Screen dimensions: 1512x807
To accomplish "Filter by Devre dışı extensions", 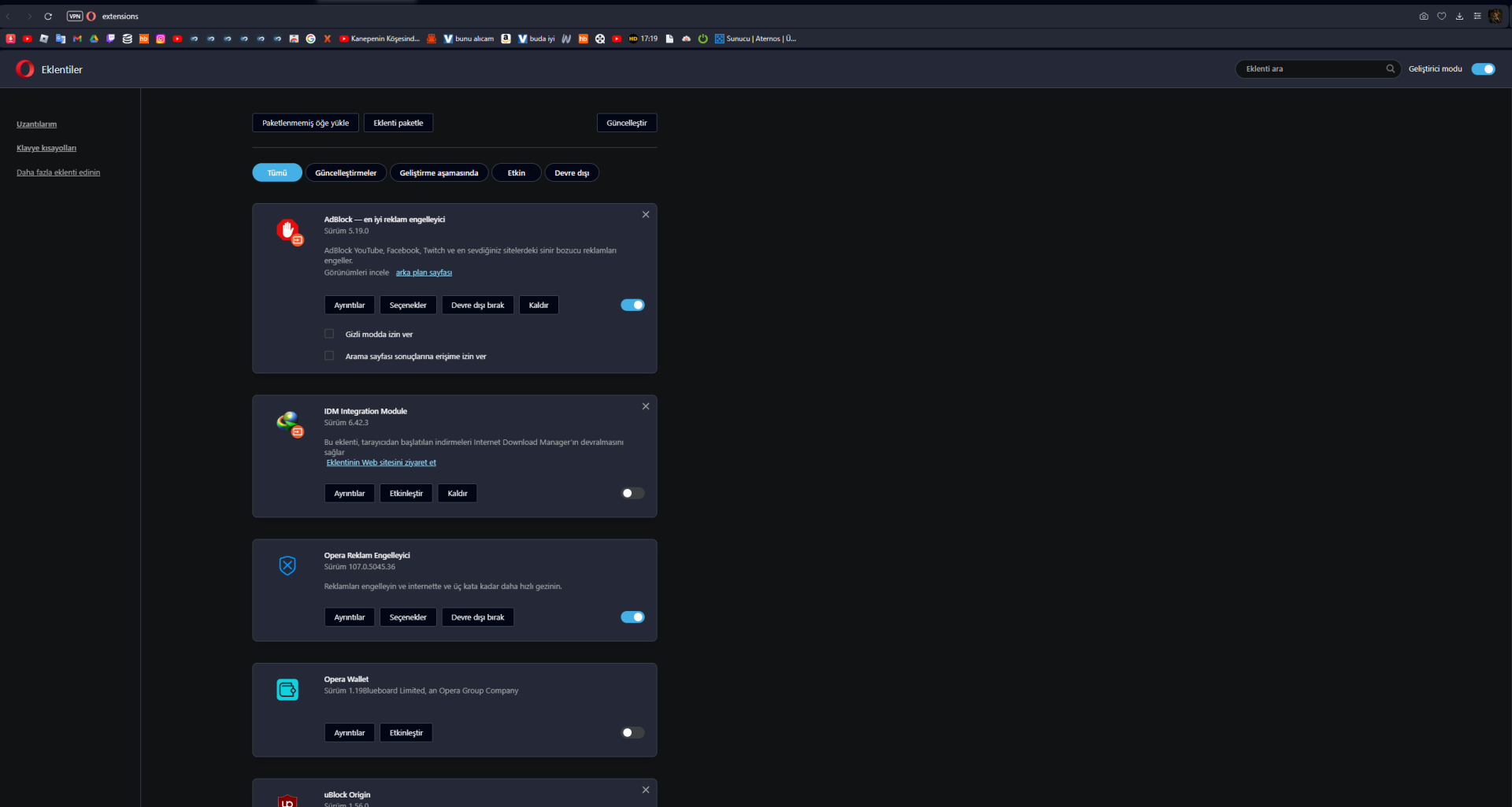I will 572,172.
